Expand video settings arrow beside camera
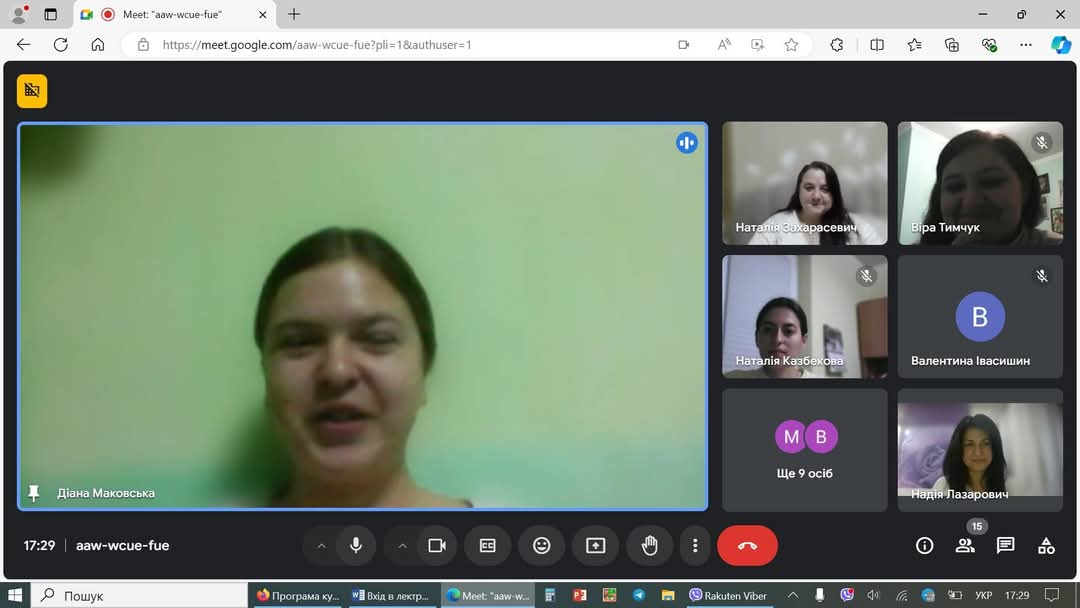The image size is (1080, 608). coord(402,546)
